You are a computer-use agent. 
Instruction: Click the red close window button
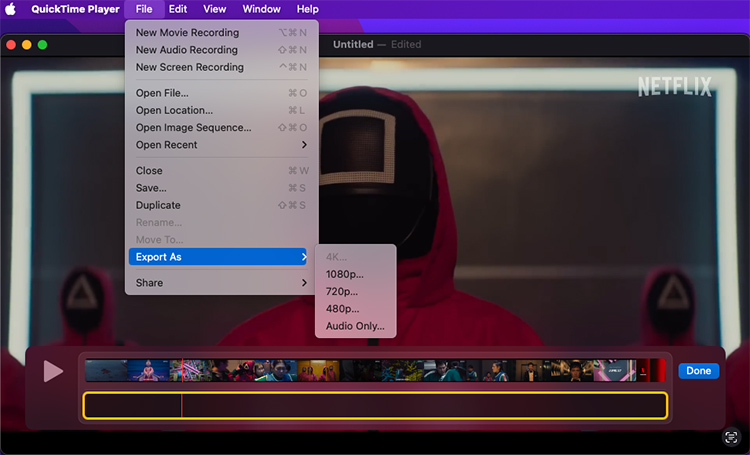click(11, 45)
